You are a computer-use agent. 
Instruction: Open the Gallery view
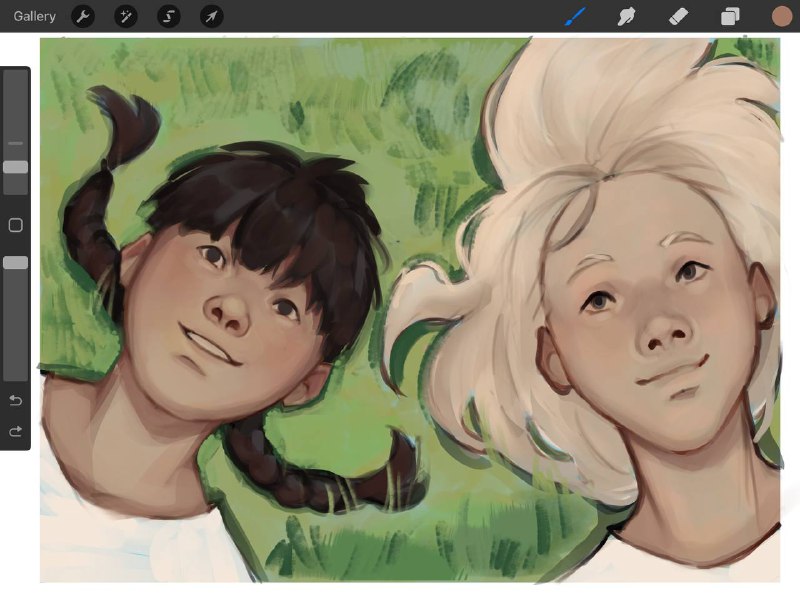pos(34,16)
